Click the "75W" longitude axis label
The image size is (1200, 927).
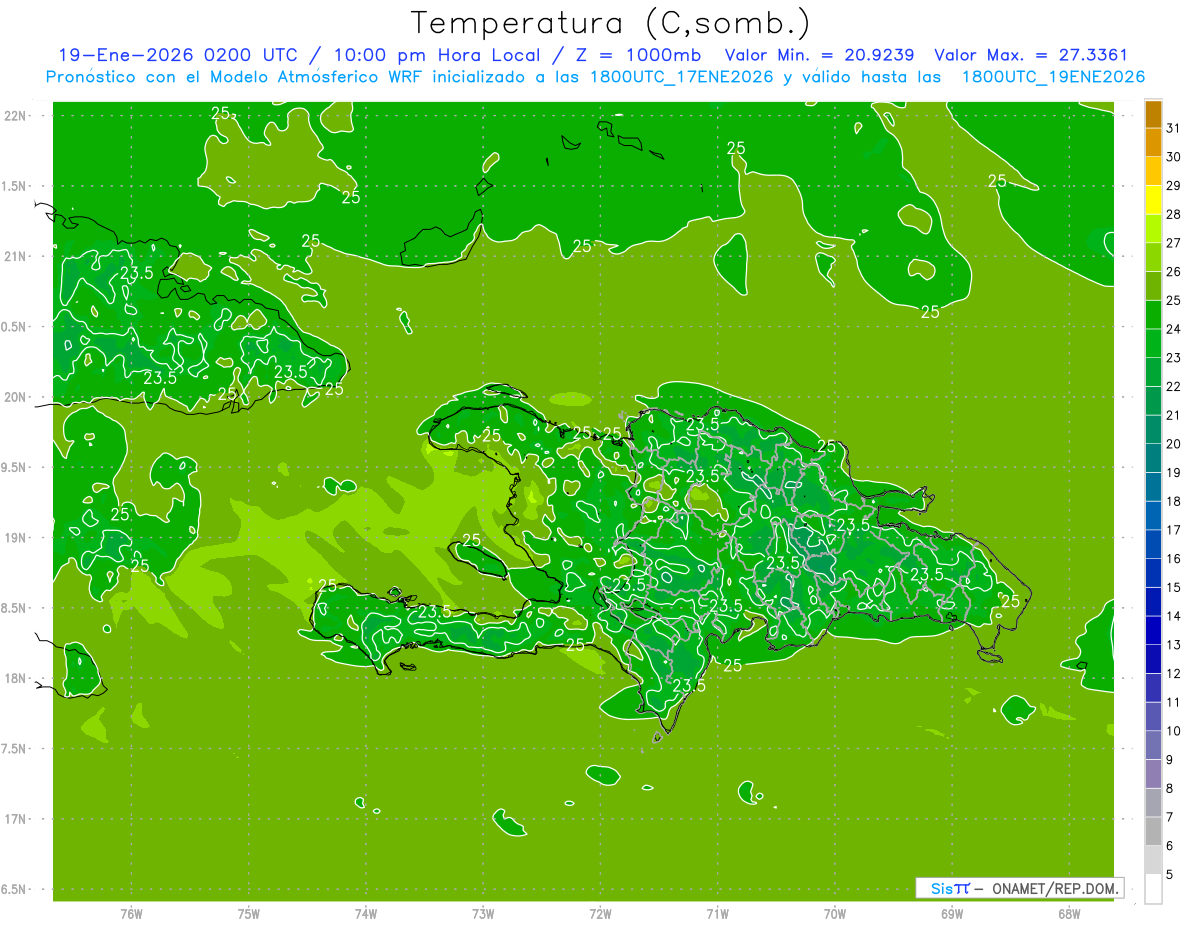(x=248, y=914)
